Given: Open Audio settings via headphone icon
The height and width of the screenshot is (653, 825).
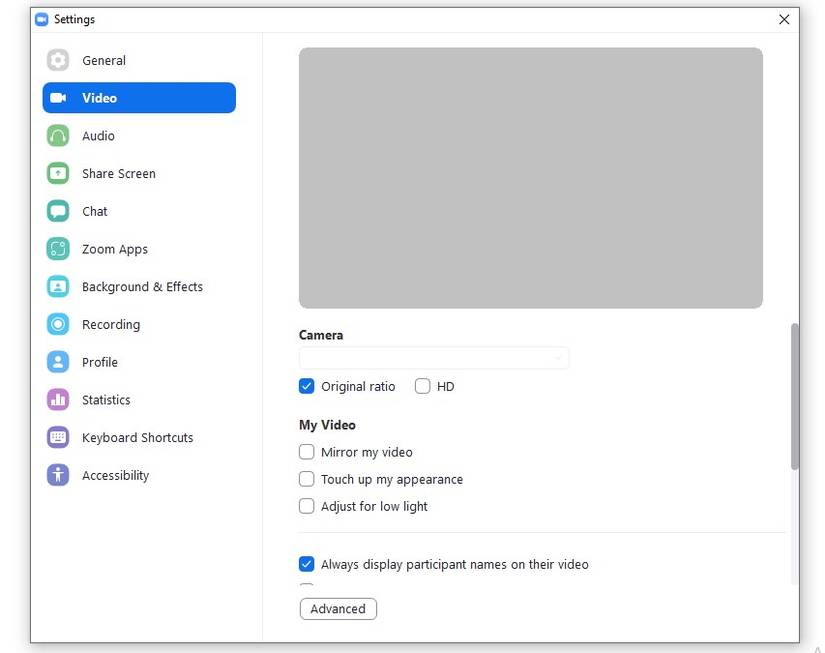Looking at the screenshot, I should pyautogui.click(x=58, y=136).
